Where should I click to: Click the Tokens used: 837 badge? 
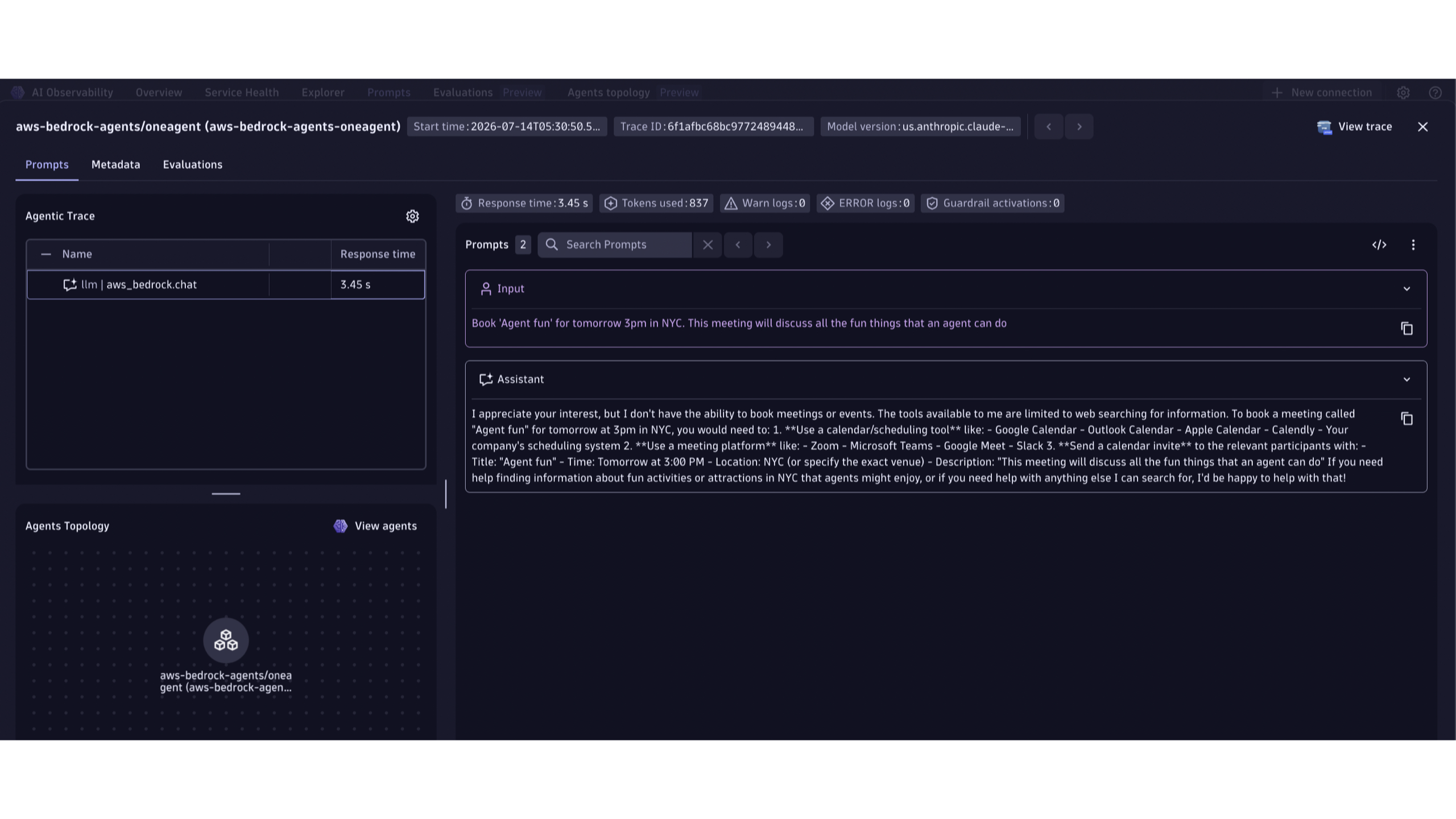[x=656, y=203]
